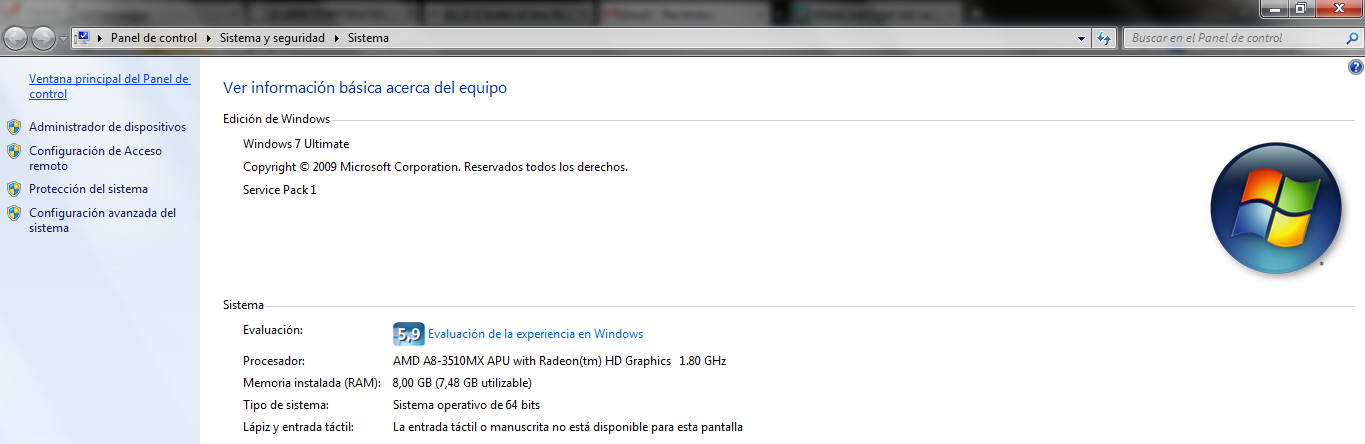Open the recent pages dropdown beside Forward

[63, 39]
